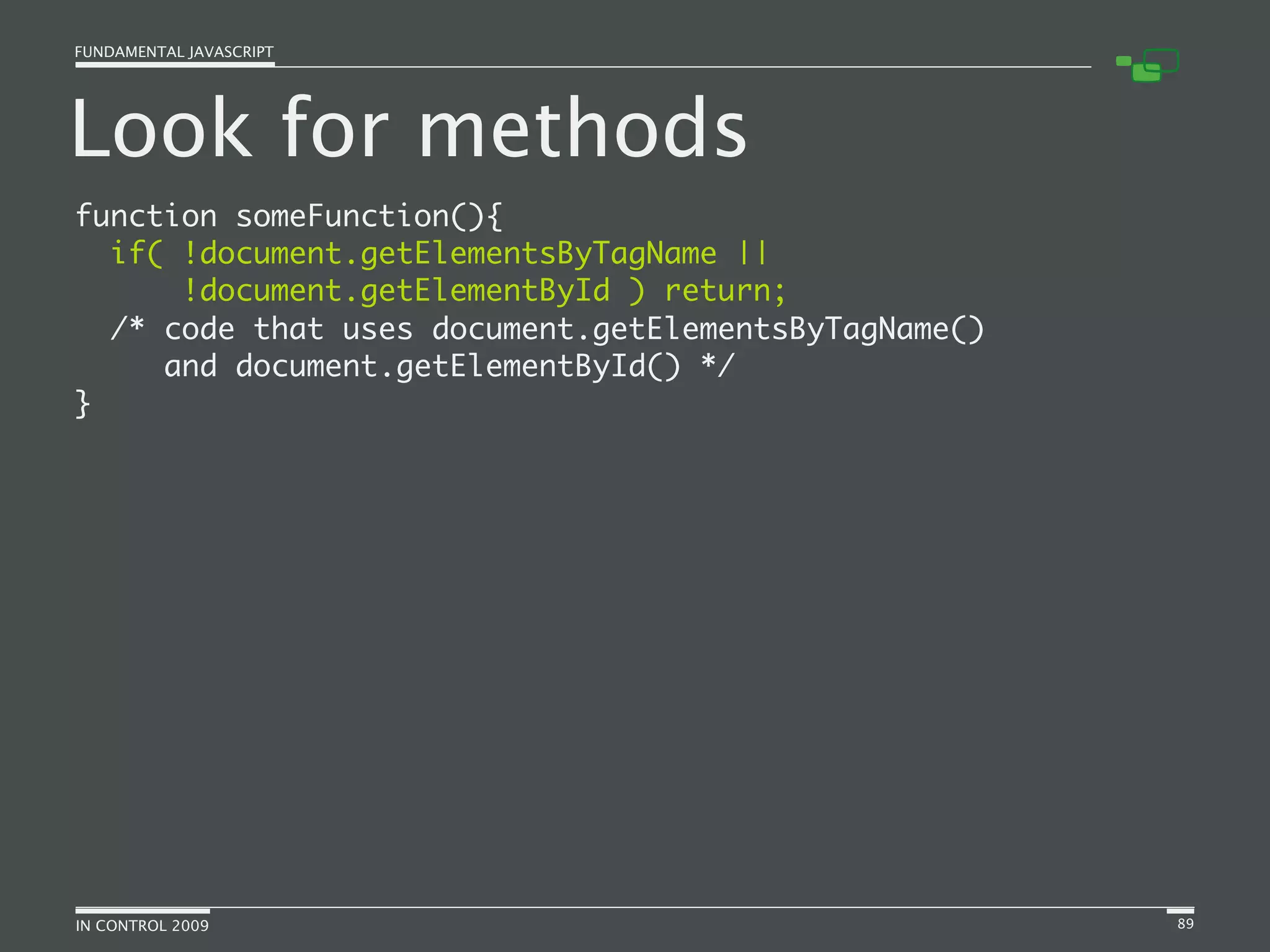Screen dimensions: 1270x952
Task: Click 'someFunction(){' in the first code line
Action: (x=369, y=216)
